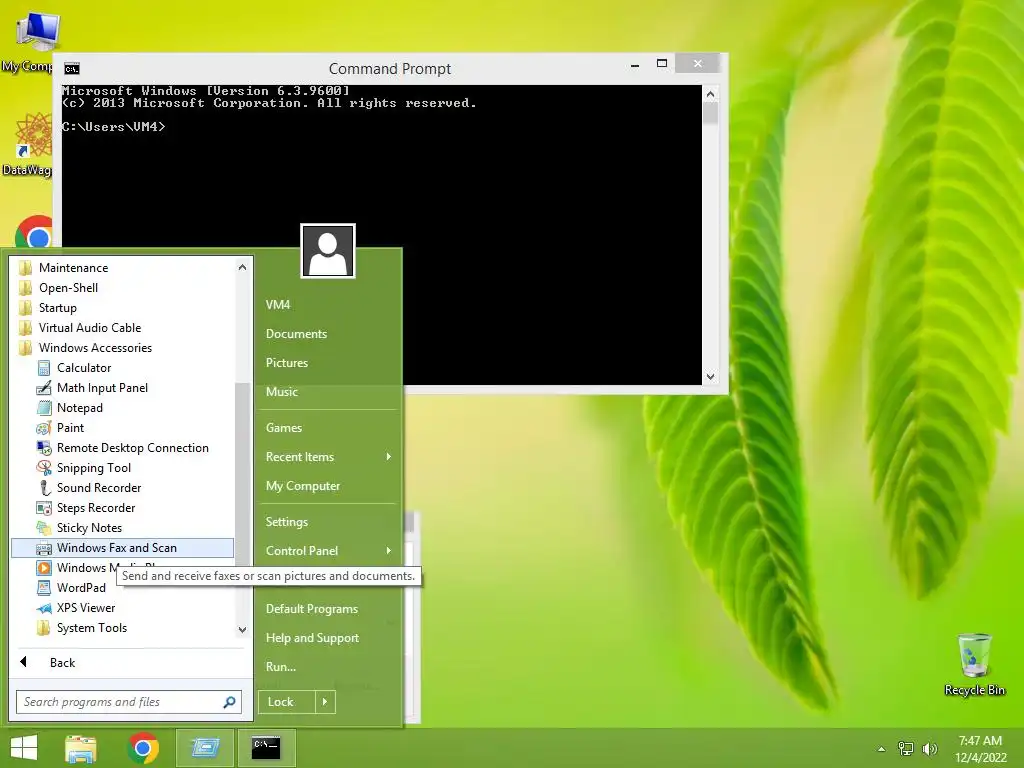Expand Virtual Audio Cable folder
The image size is (1024, 768).
tap(122, 328)
